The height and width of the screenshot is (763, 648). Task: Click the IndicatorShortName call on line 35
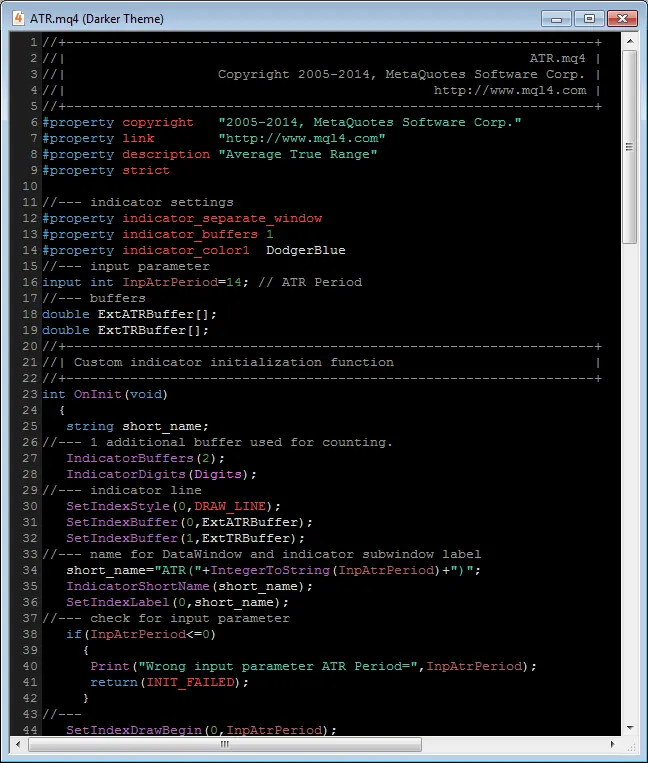pyautogui.click(x=138, y=586)
